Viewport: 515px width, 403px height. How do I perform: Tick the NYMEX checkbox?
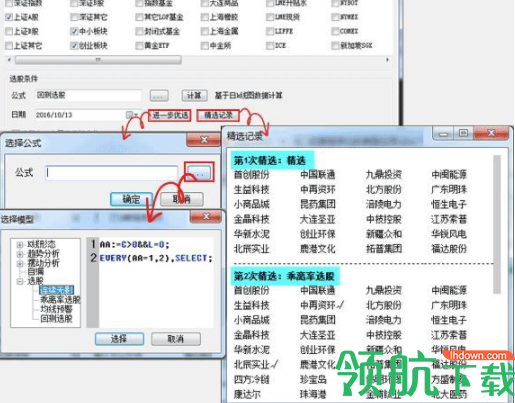pos(335,17)
